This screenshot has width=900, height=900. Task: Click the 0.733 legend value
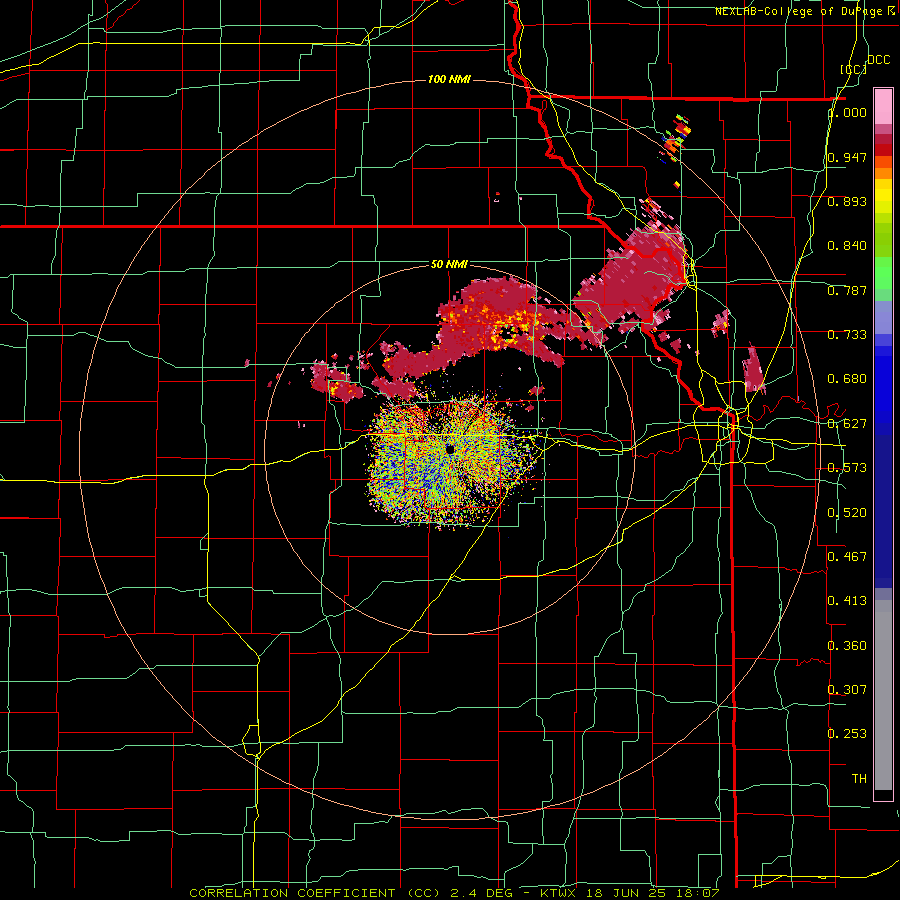(847, 335)
